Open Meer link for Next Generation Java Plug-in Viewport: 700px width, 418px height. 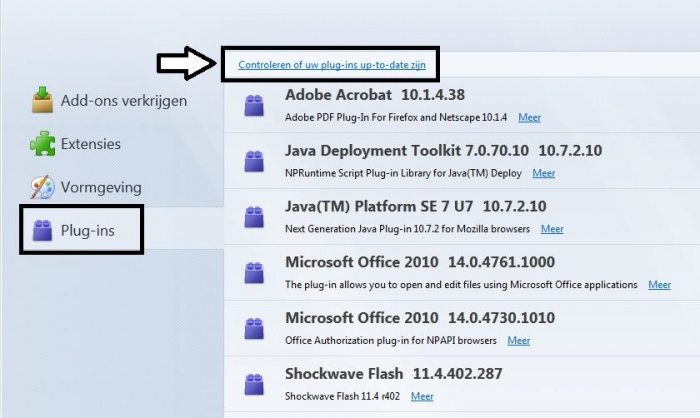pyautogui.click(x=552, y=229)
